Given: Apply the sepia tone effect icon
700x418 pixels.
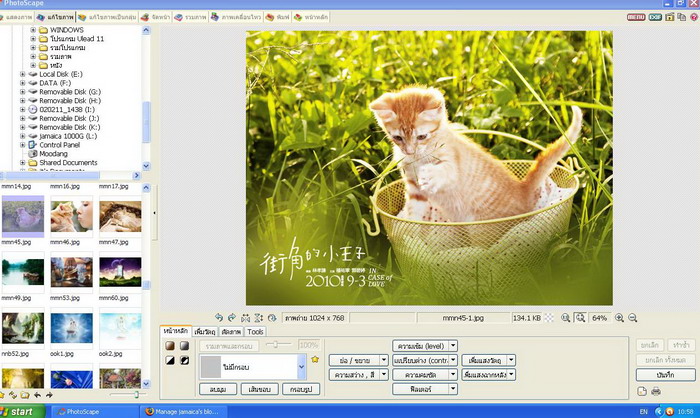Looking at the screenshot, I should [x=170, y=346].
